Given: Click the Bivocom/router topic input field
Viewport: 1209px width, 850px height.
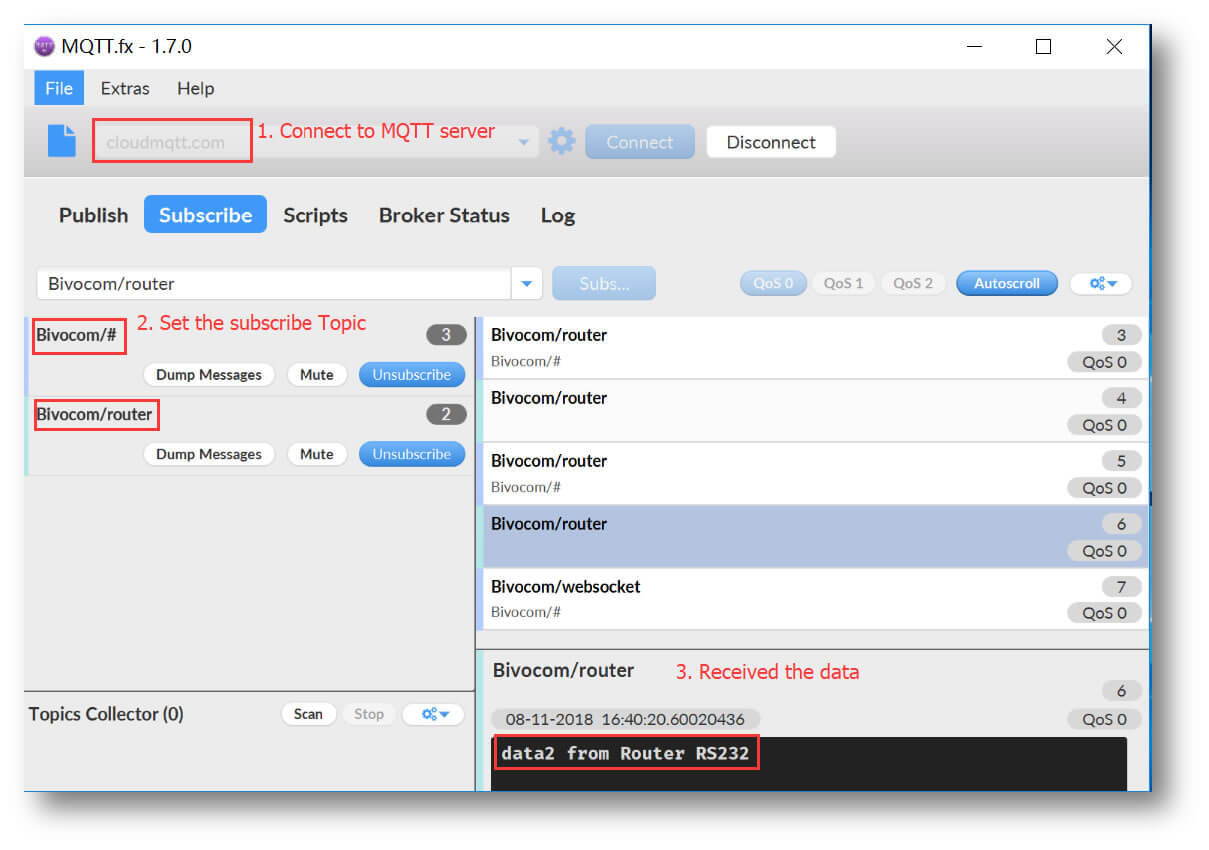Looking at the screenshot, I should coord(274,284).
